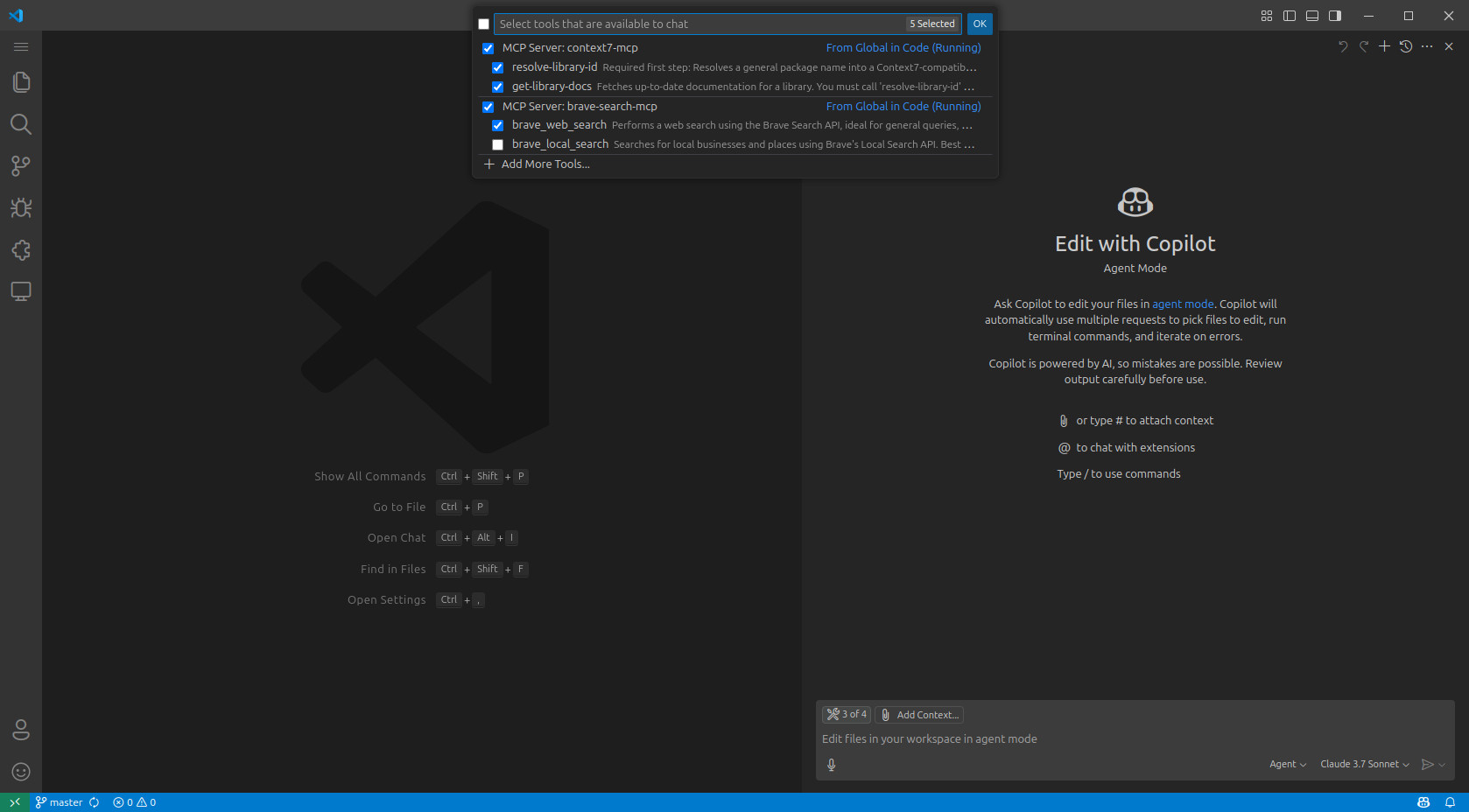Open the Explorer view in activity bar
This screenshot has height=812, width=1469.
pyautogui.click(x=21, y=82)
